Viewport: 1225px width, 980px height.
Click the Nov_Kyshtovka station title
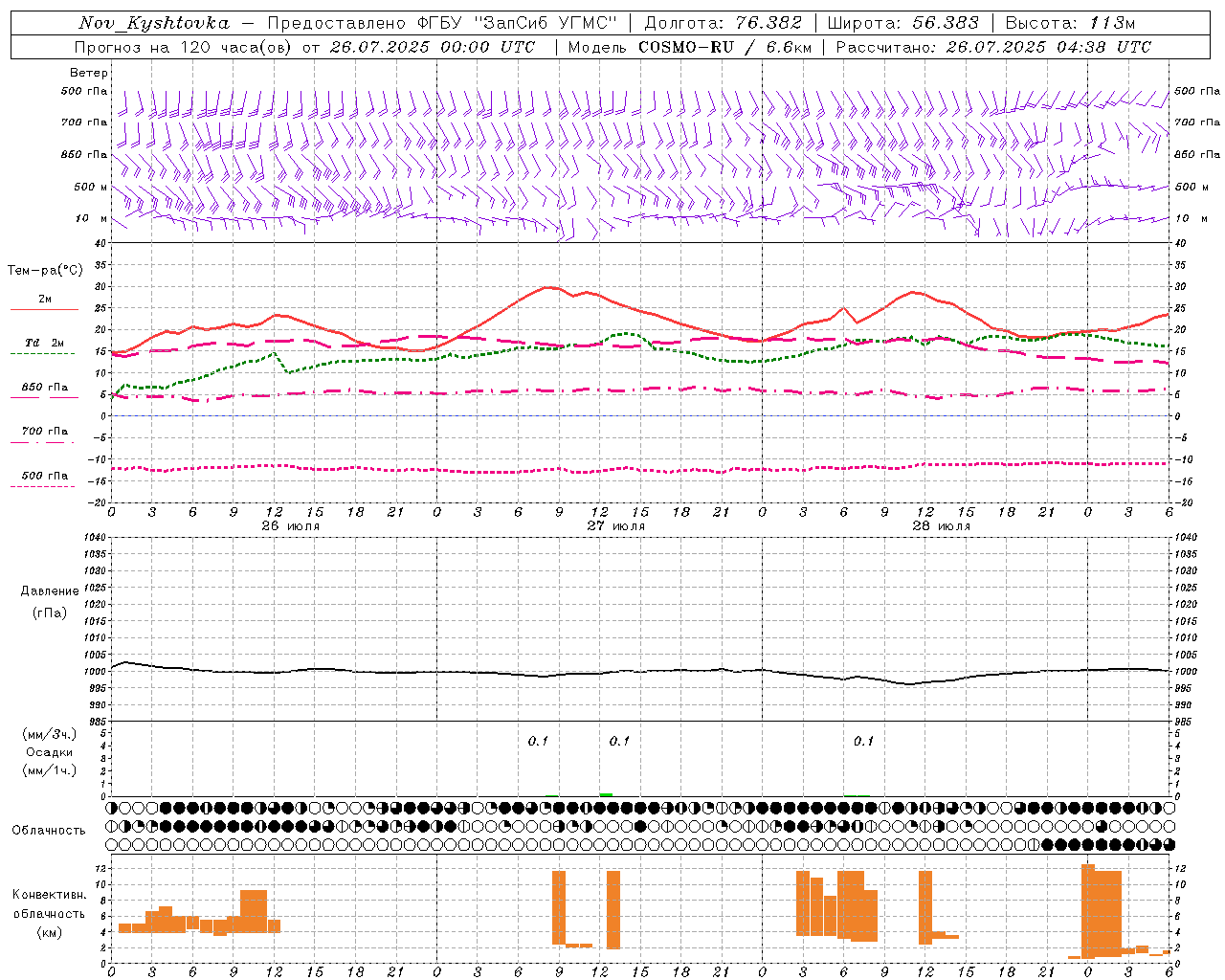[154, 23]
